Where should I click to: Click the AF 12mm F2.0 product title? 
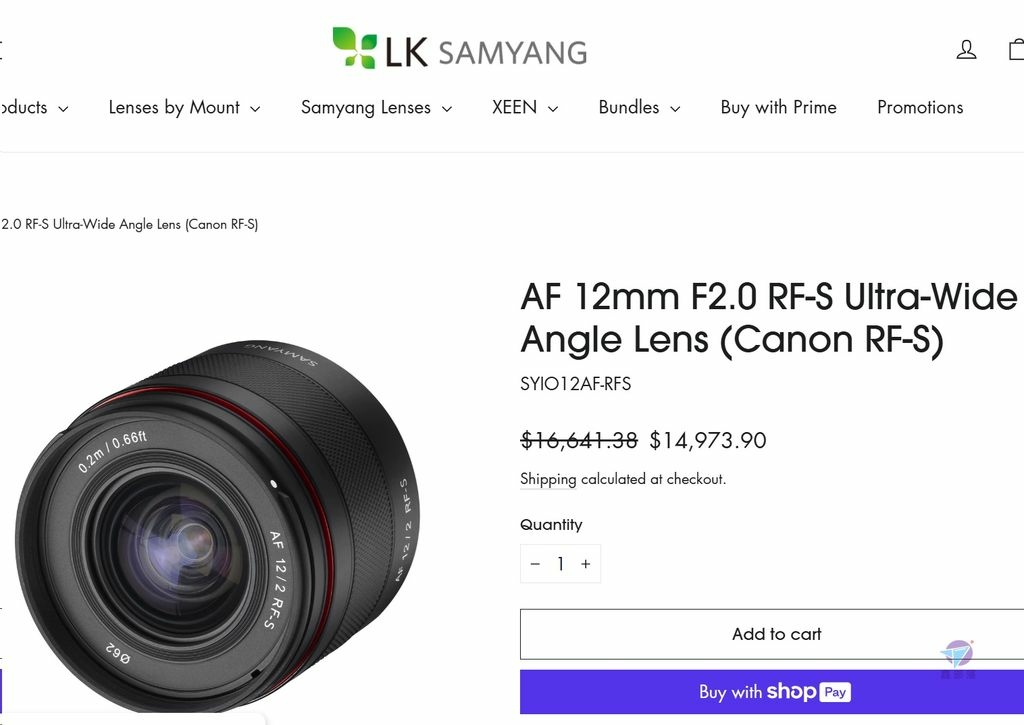pos(769,318)
